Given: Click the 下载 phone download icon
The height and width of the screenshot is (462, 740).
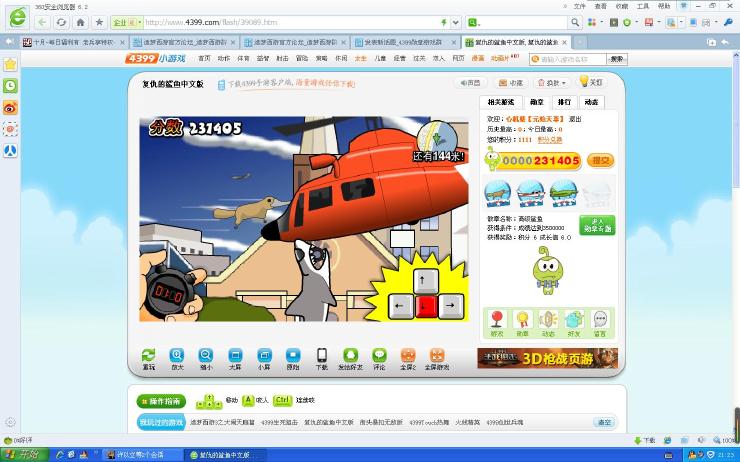Looking at the screenshot, I should click(x=322, y=355).
